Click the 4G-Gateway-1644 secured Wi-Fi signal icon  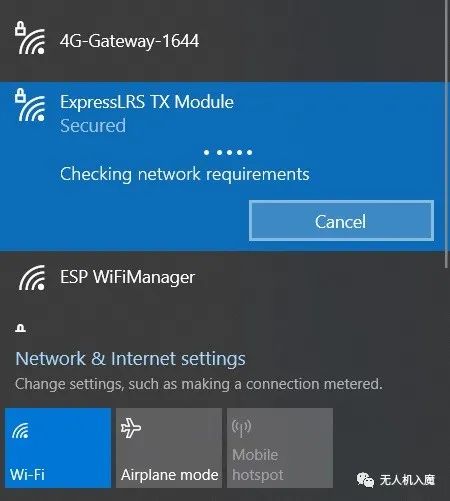pos(30,38)
